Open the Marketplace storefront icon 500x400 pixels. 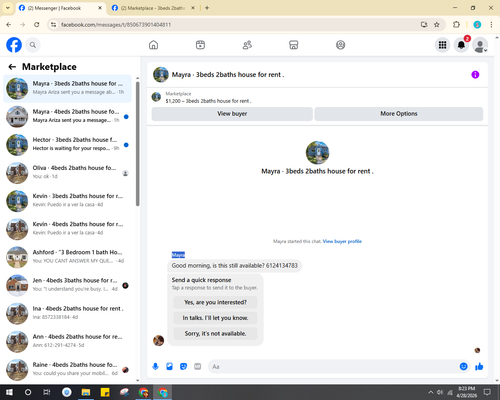coord(294,45)
